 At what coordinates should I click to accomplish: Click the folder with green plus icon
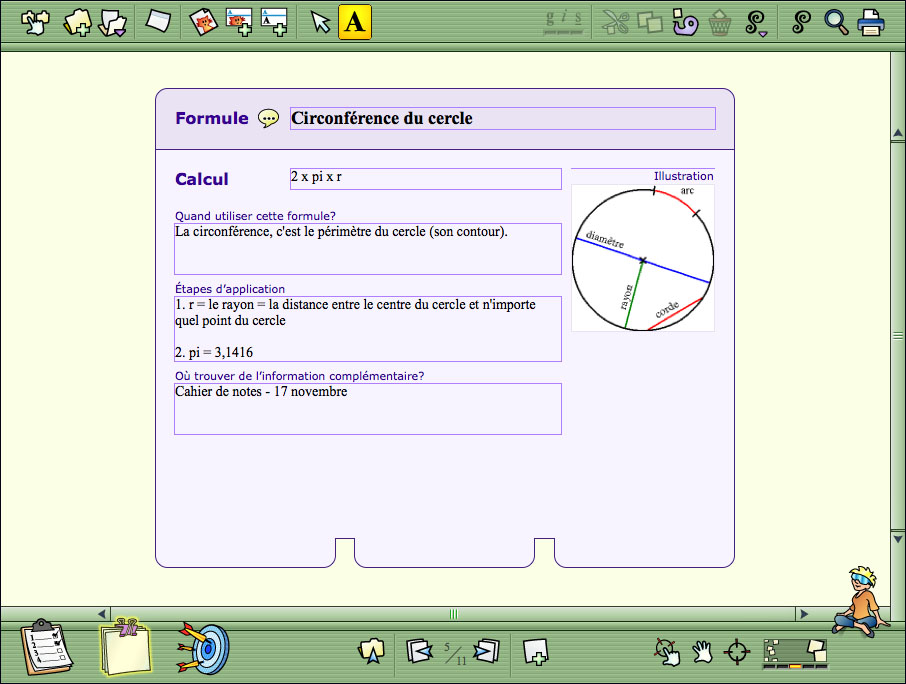click(x=77, y=23)
